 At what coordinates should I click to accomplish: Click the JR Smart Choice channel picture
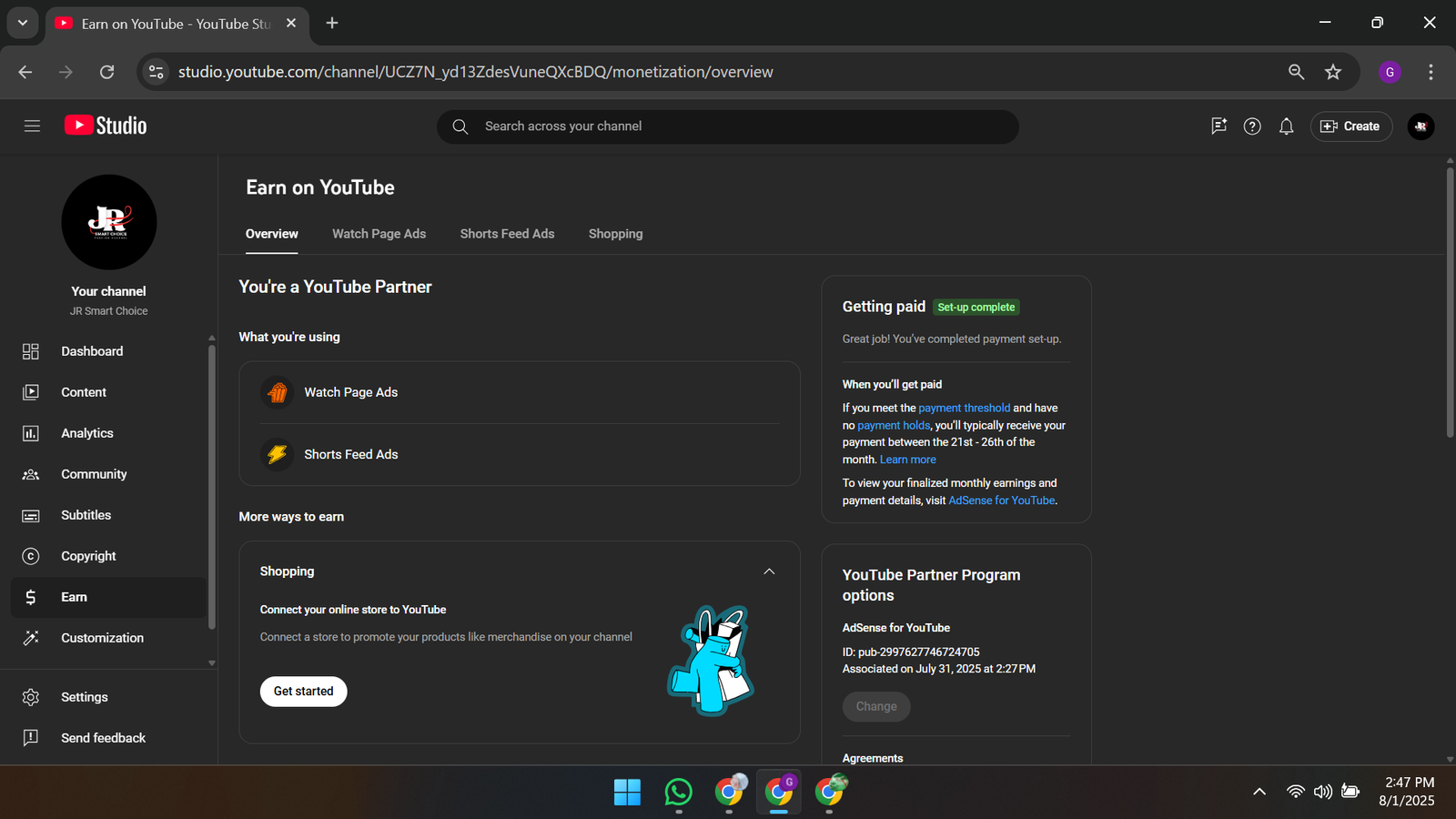[109, 222]
